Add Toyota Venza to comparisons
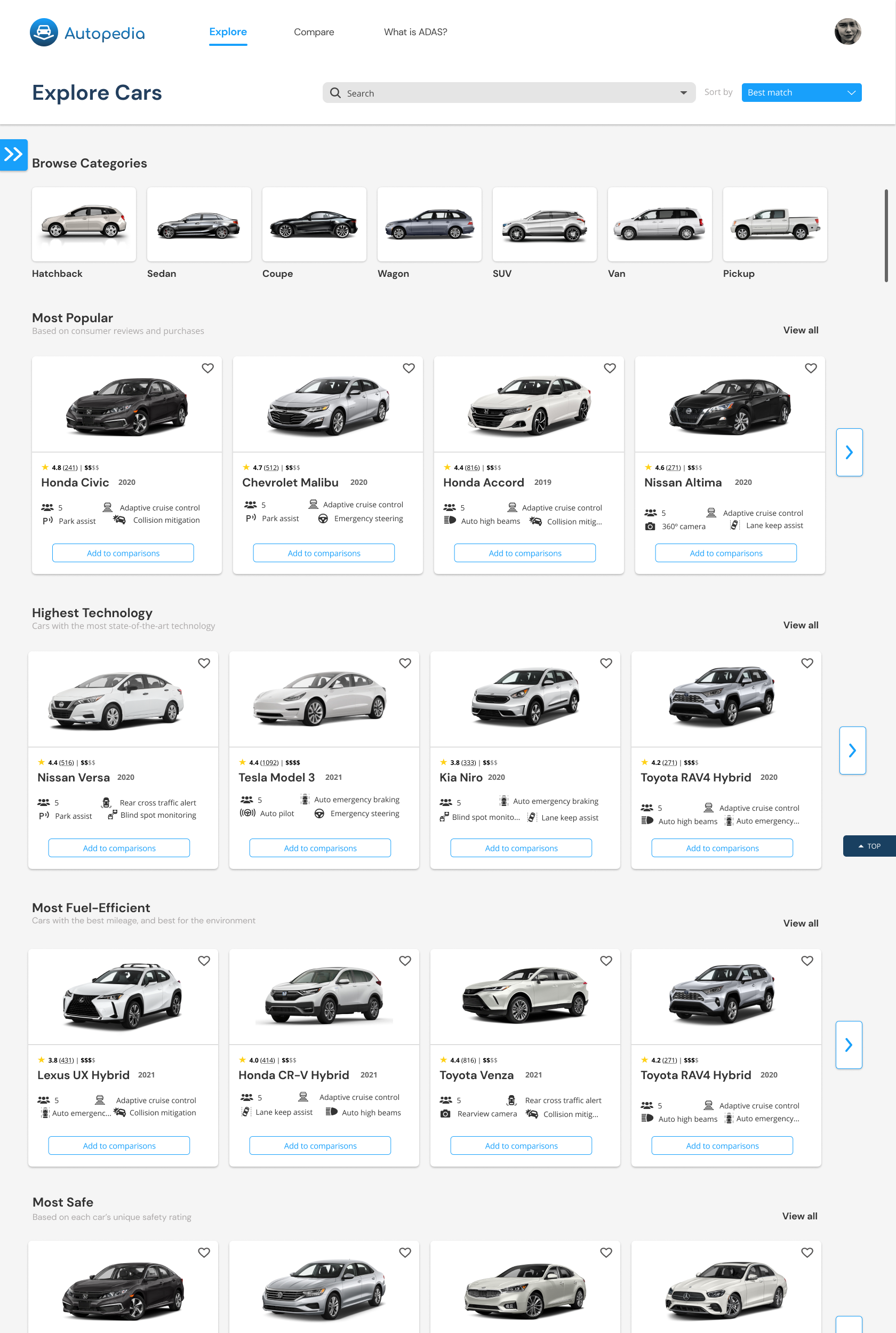Image resolution: width=896 pixels, height=1333 pixels. (521, 1146)
